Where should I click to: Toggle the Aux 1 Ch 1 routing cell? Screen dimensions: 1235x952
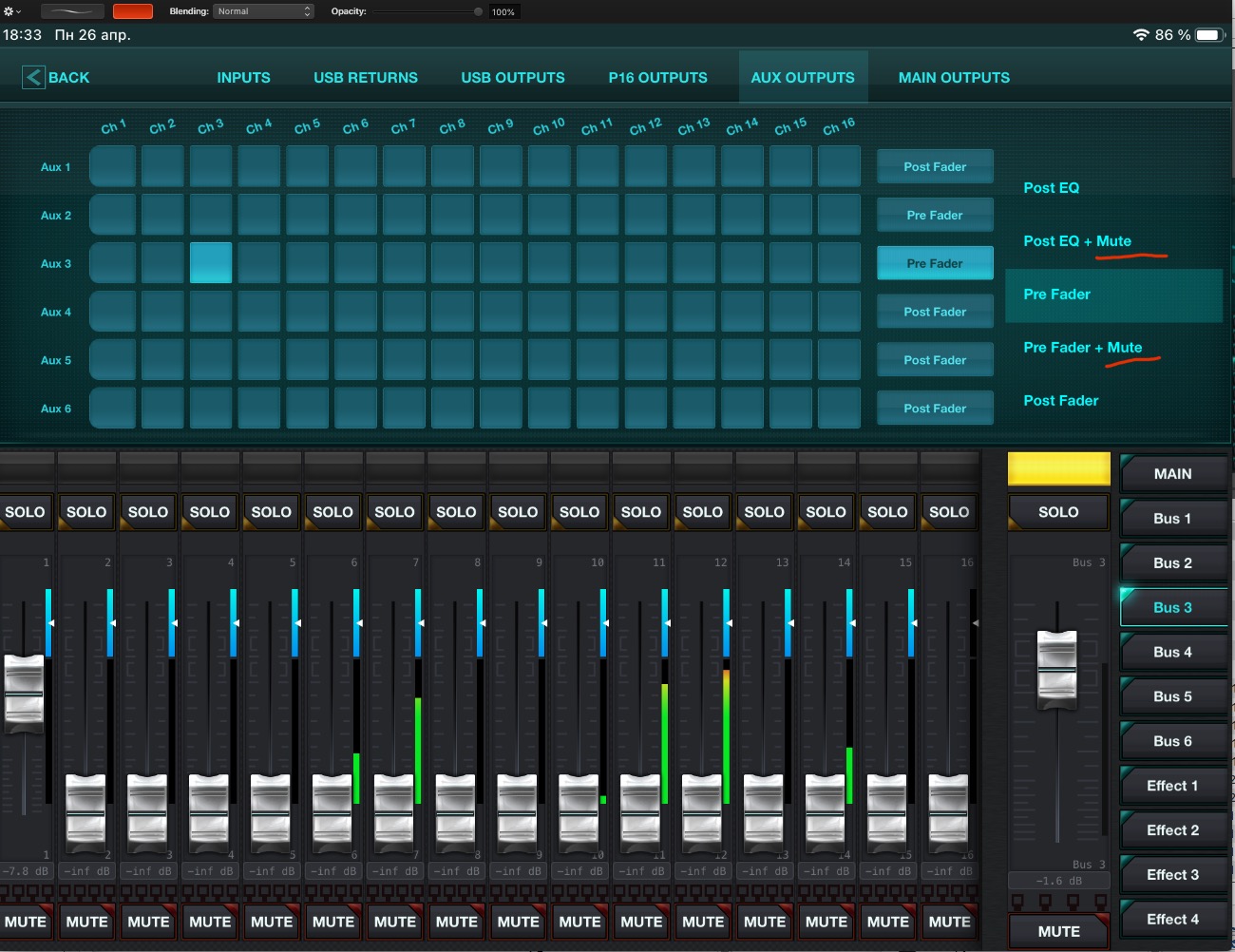(113, 167)
